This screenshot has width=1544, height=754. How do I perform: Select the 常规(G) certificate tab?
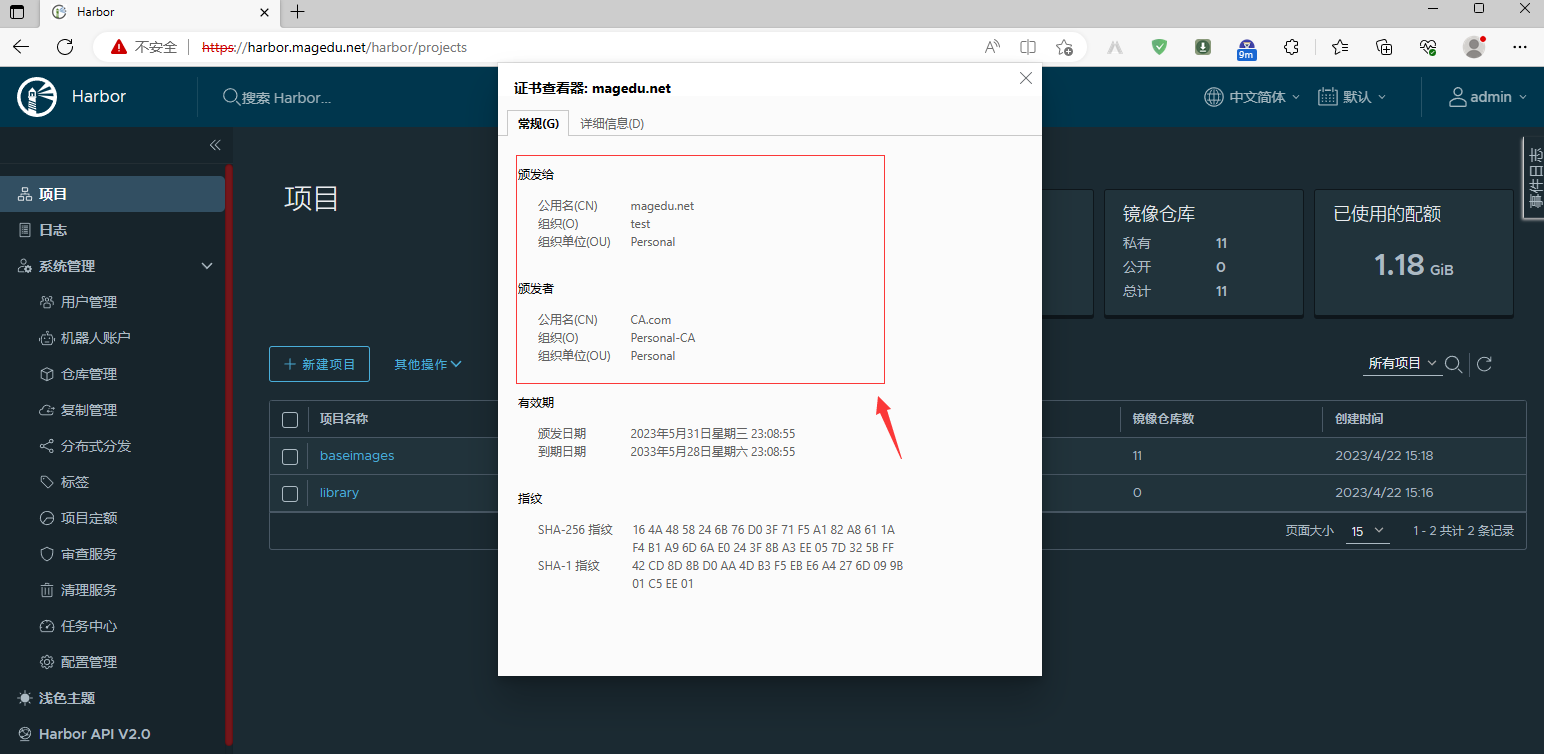click(538, 123)
